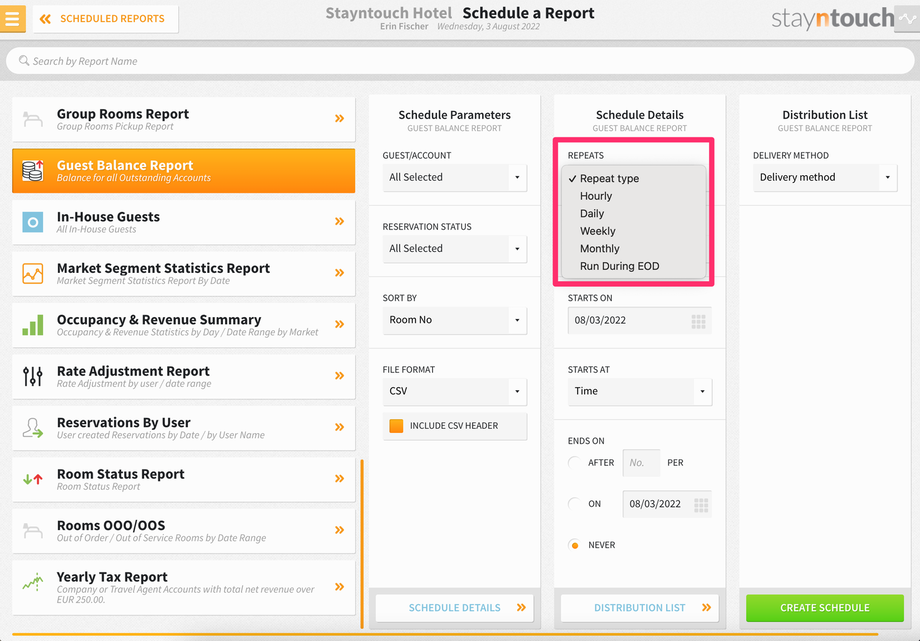This screenshot has width=920, height=641.
Task: Click chevron arrow on Rate Adjustment Report
Action: click(x=339, y=376)
